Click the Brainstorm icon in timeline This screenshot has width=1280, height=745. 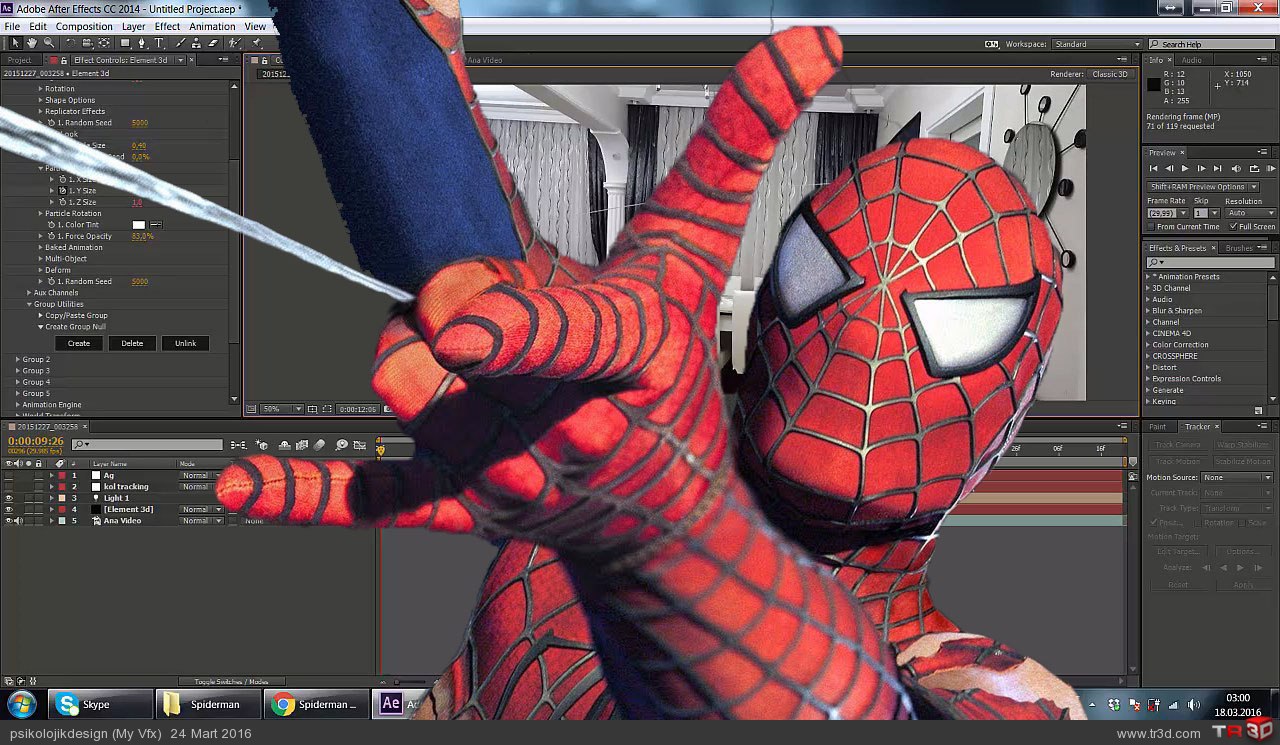click(x=341, y=445)
